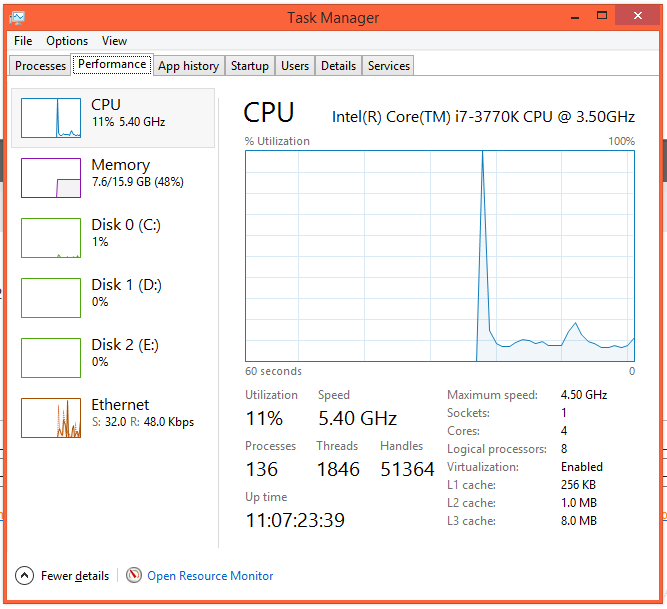Minimize the Task Manager window

(x=575, y=17)
